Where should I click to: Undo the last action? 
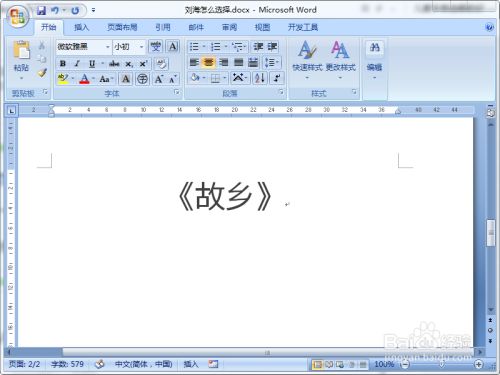click(55, 10)
